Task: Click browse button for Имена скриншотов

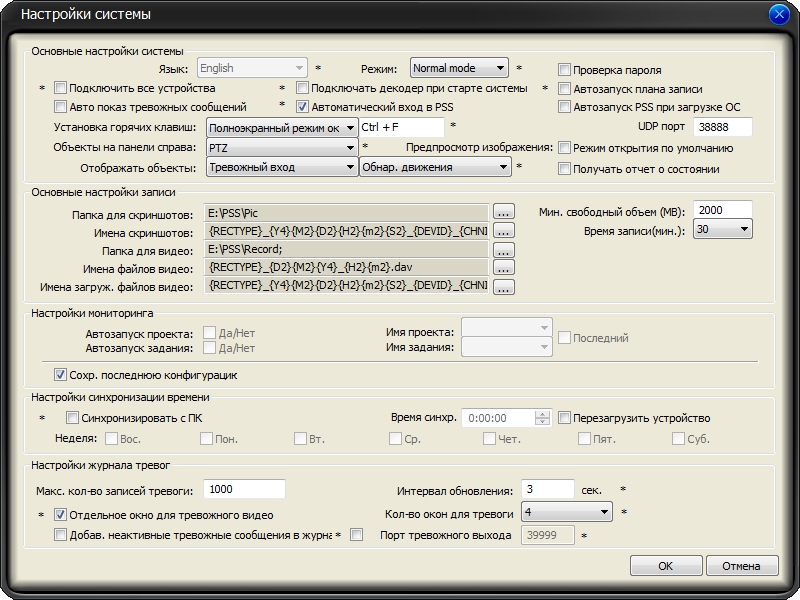Action: point(503,231)
